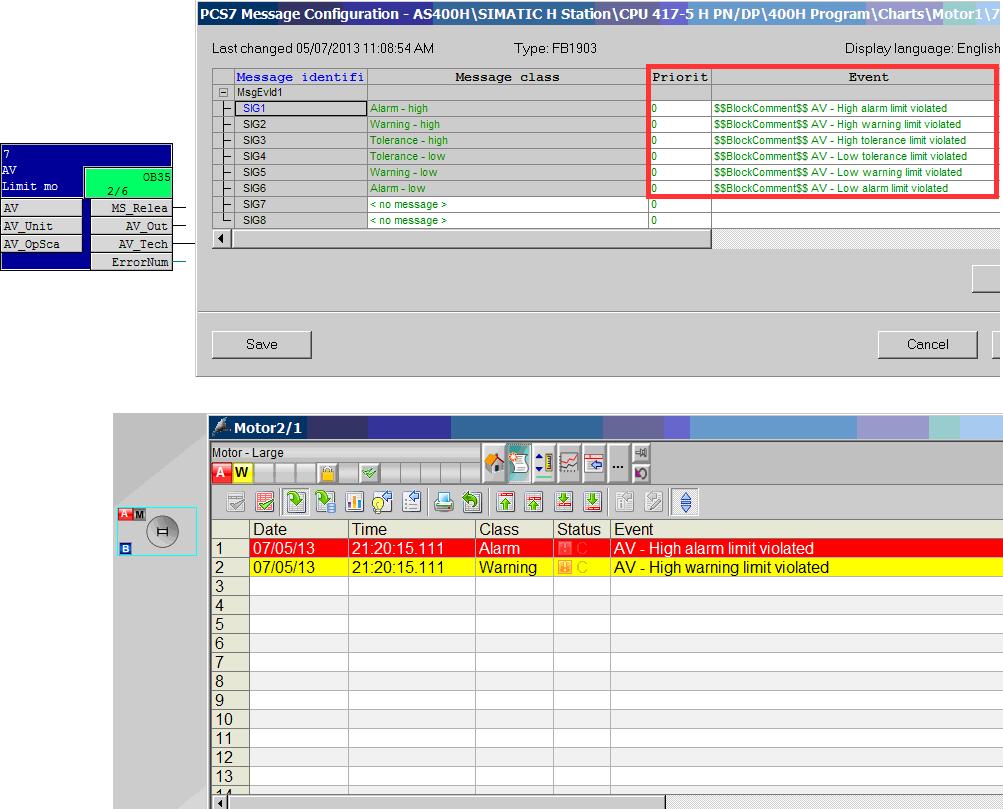Click the green checkmark status indicator
Screen dimensions: 1003x809
click(369, 473)
